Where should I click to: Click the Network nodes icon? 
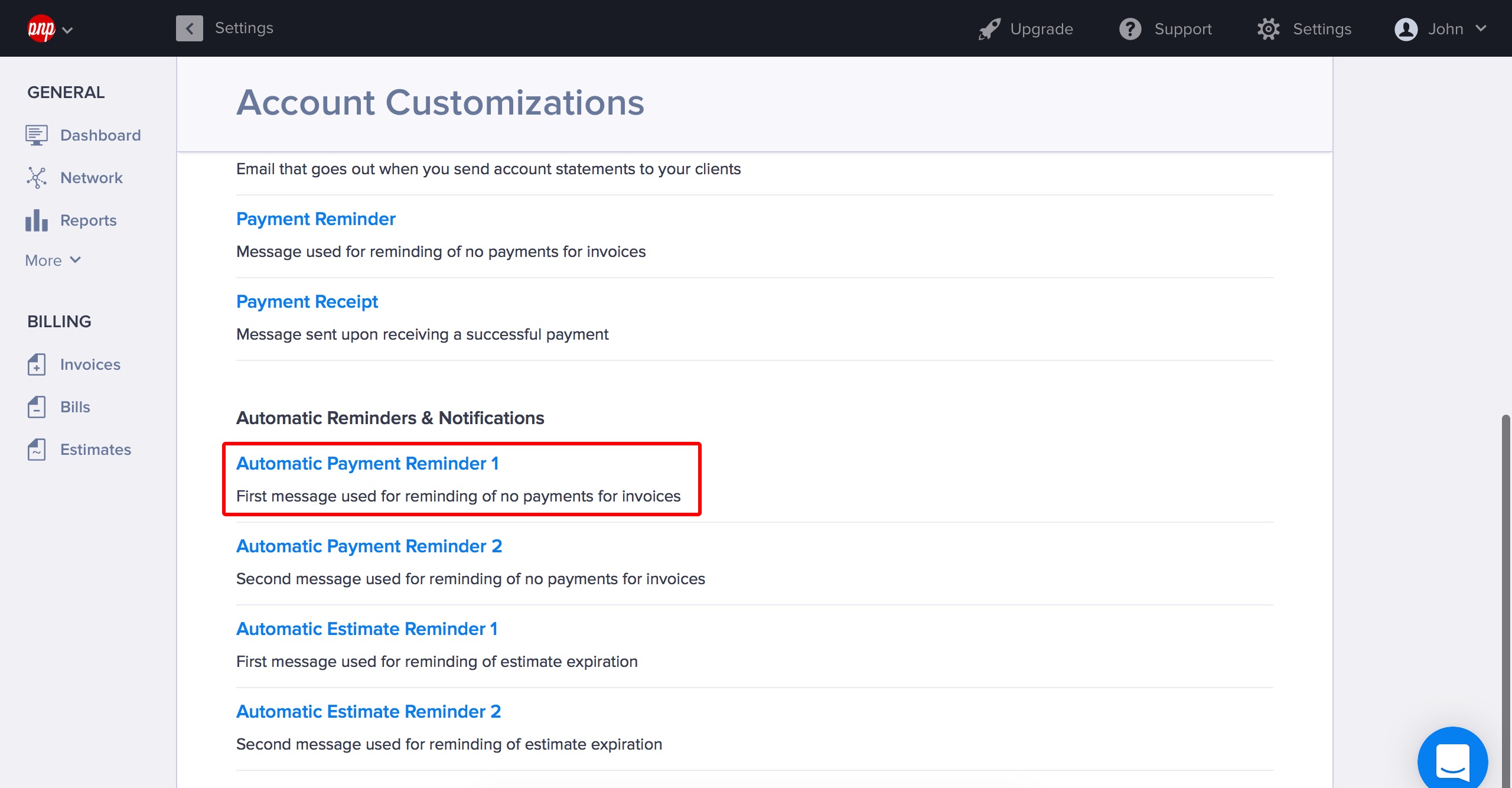(36, 178)
